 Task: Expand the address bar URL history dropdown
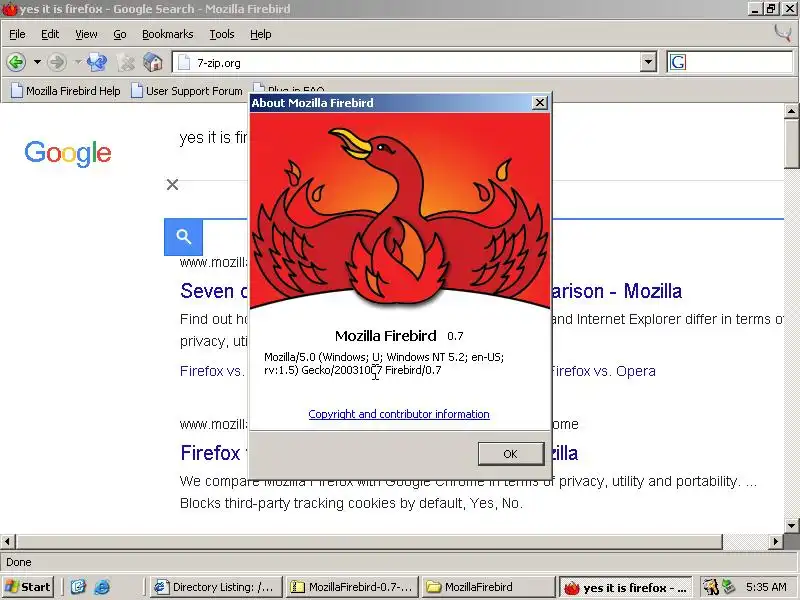point(648,62)
